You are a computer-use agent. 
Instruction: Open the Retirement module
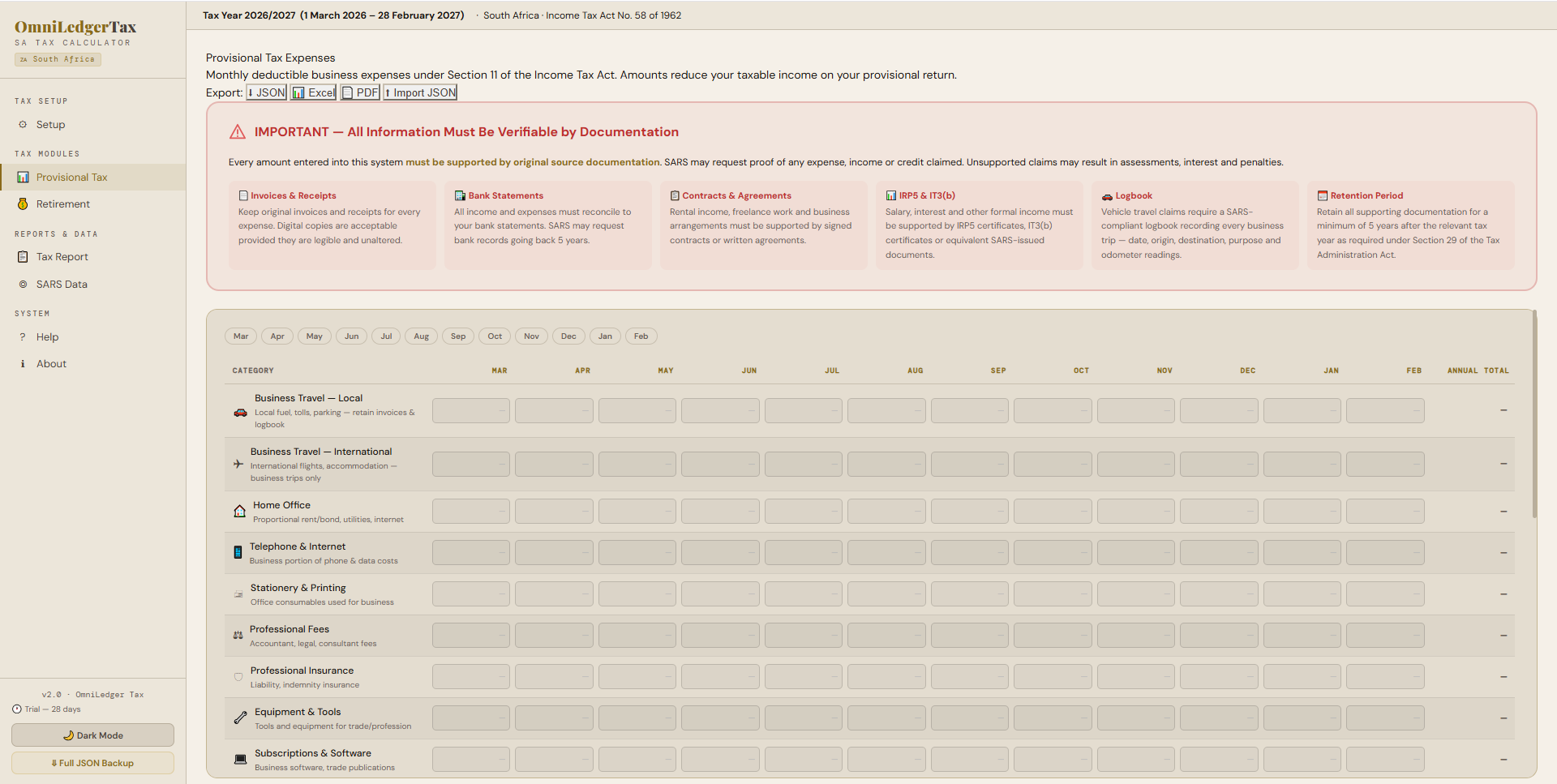62,204
